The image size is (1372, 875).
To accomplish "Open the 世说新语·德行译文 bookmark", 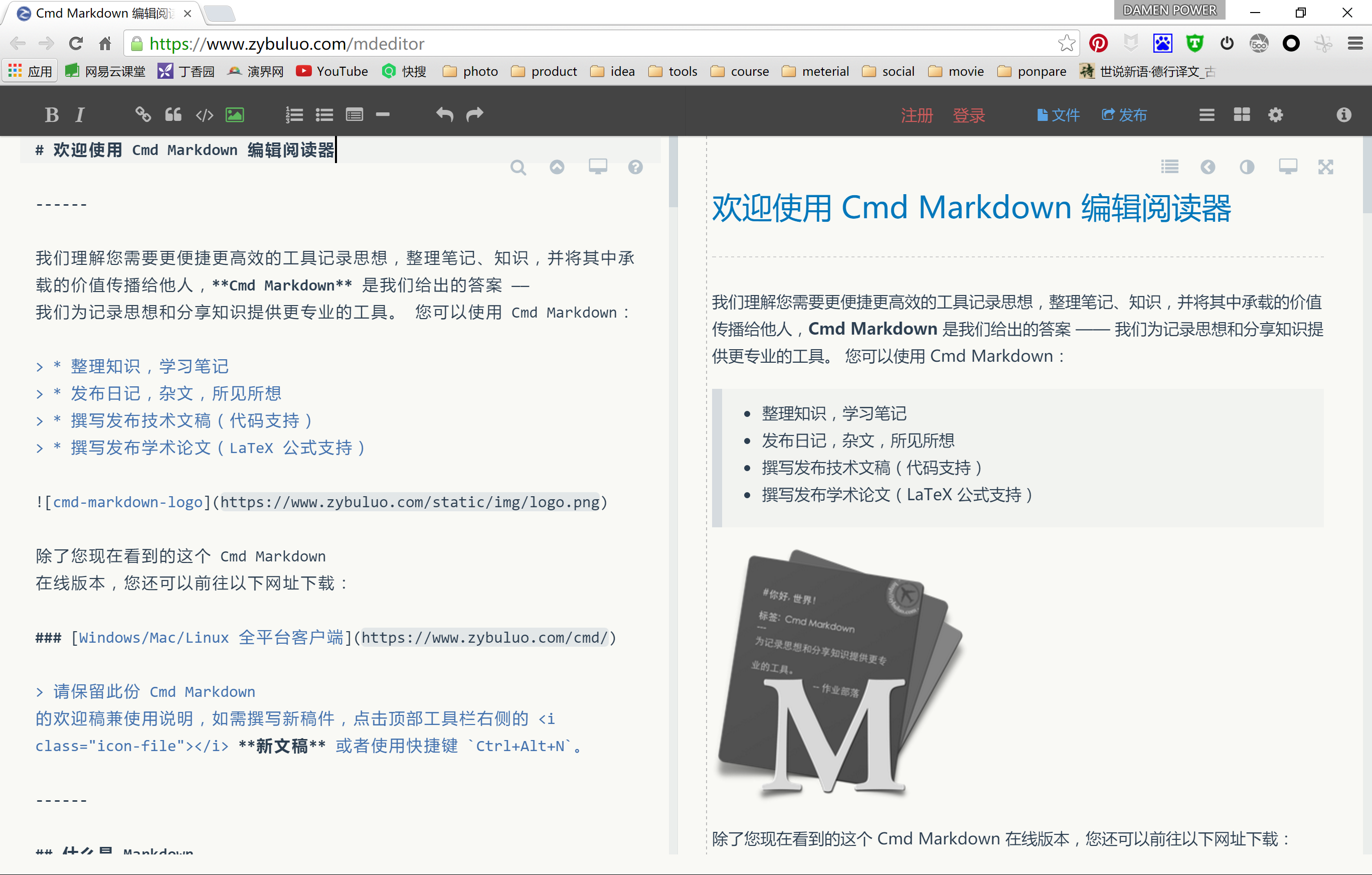I will click(x=1147, y=71).
